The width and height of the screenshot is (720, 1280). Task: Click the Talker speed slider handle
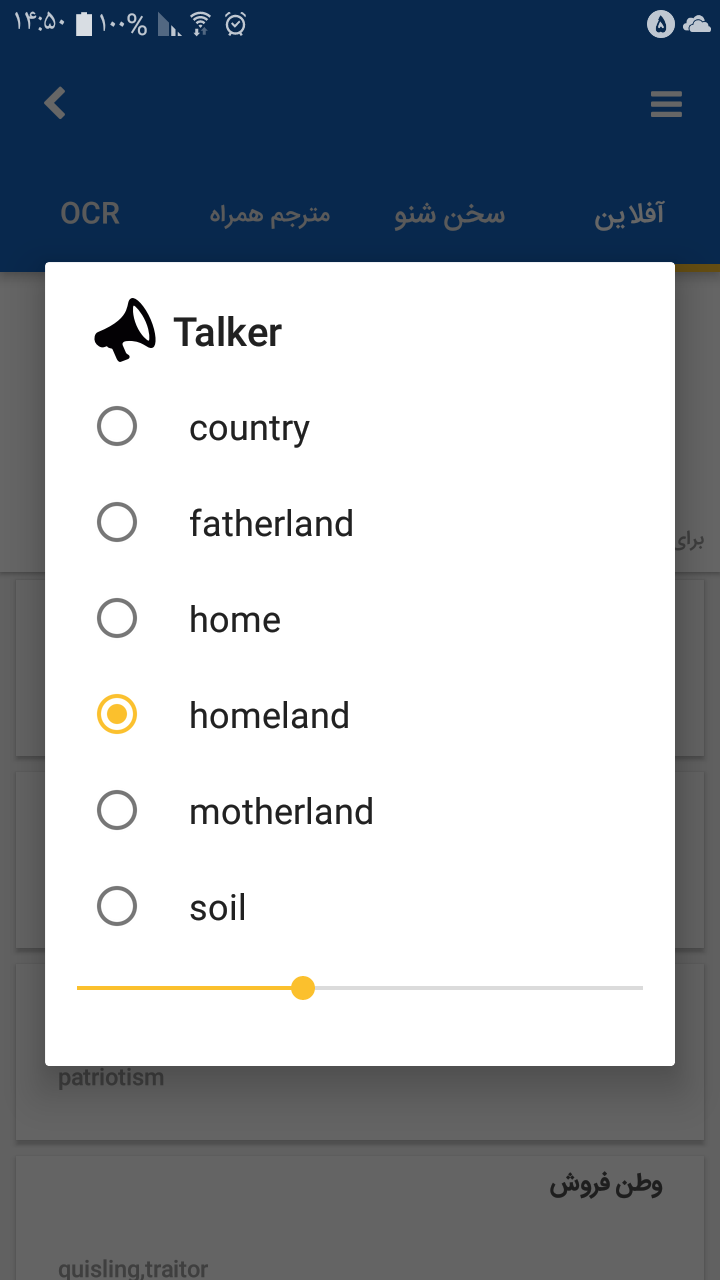303,988
